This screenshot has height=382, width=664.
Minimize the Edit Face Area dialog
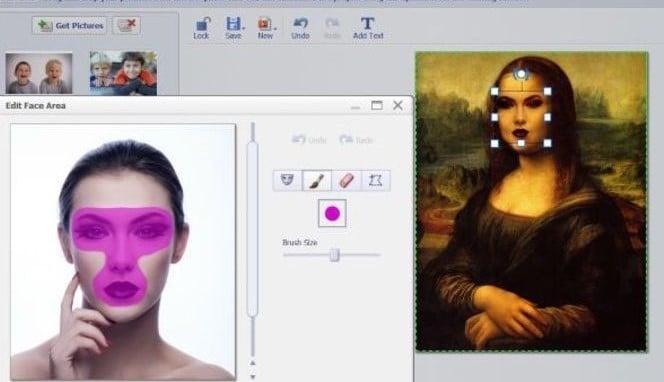(355, 108)
